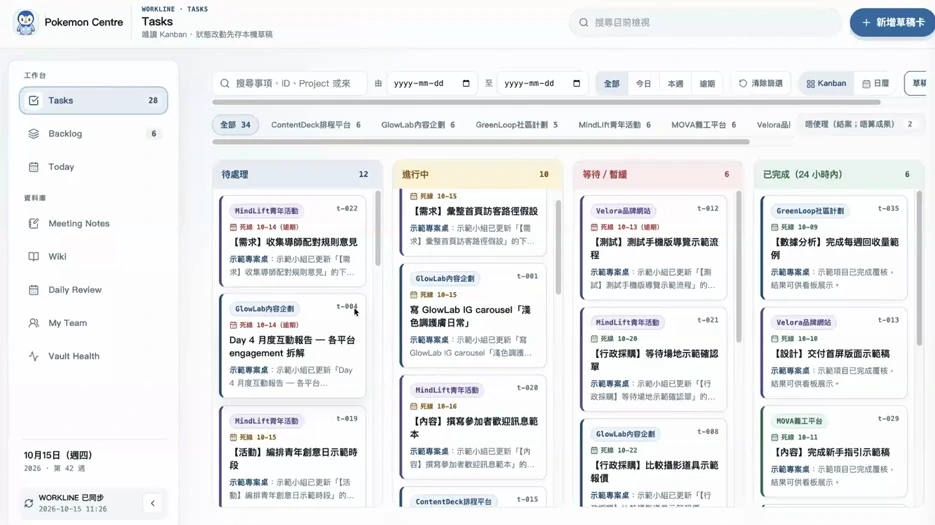Image resolution: width=935 pixels, height=525 pixels.
Task: Switch to the Kanban view
Action: coord(826,84)
